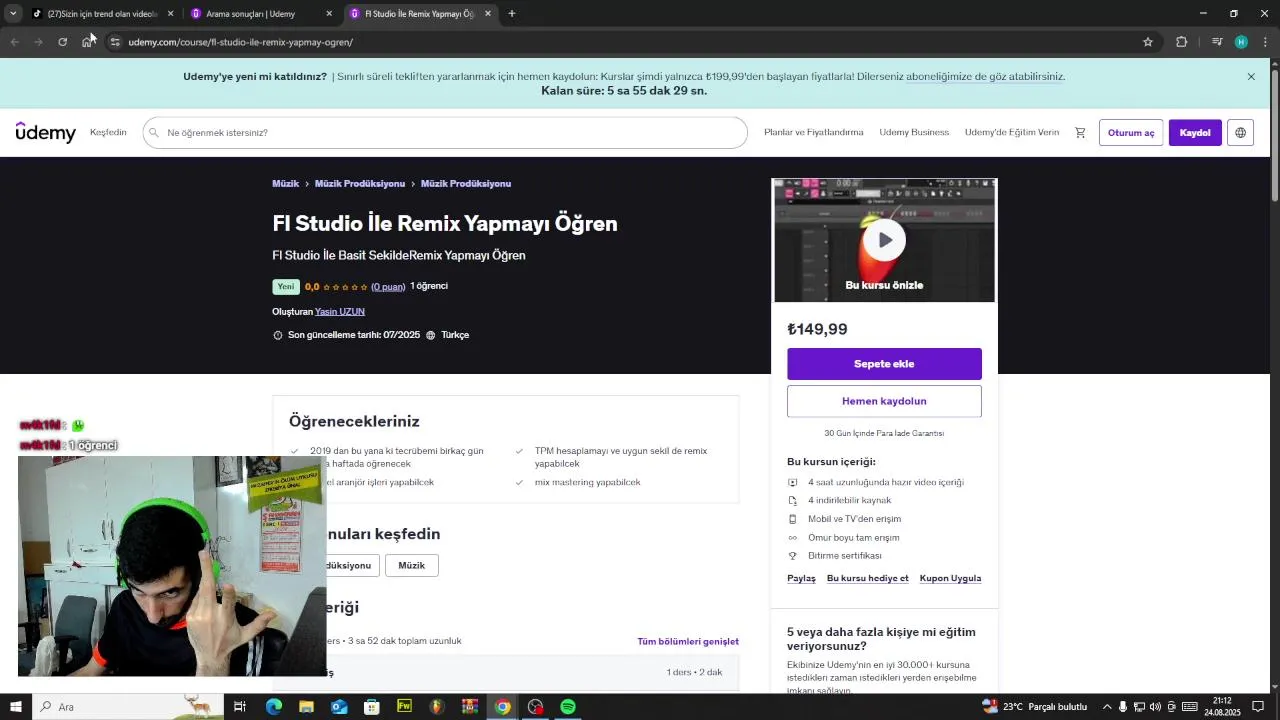Viewport: 1280px width, 720px height.
Task: Open instructor Yasin UZUN profile
Action: tap(340, 312)
